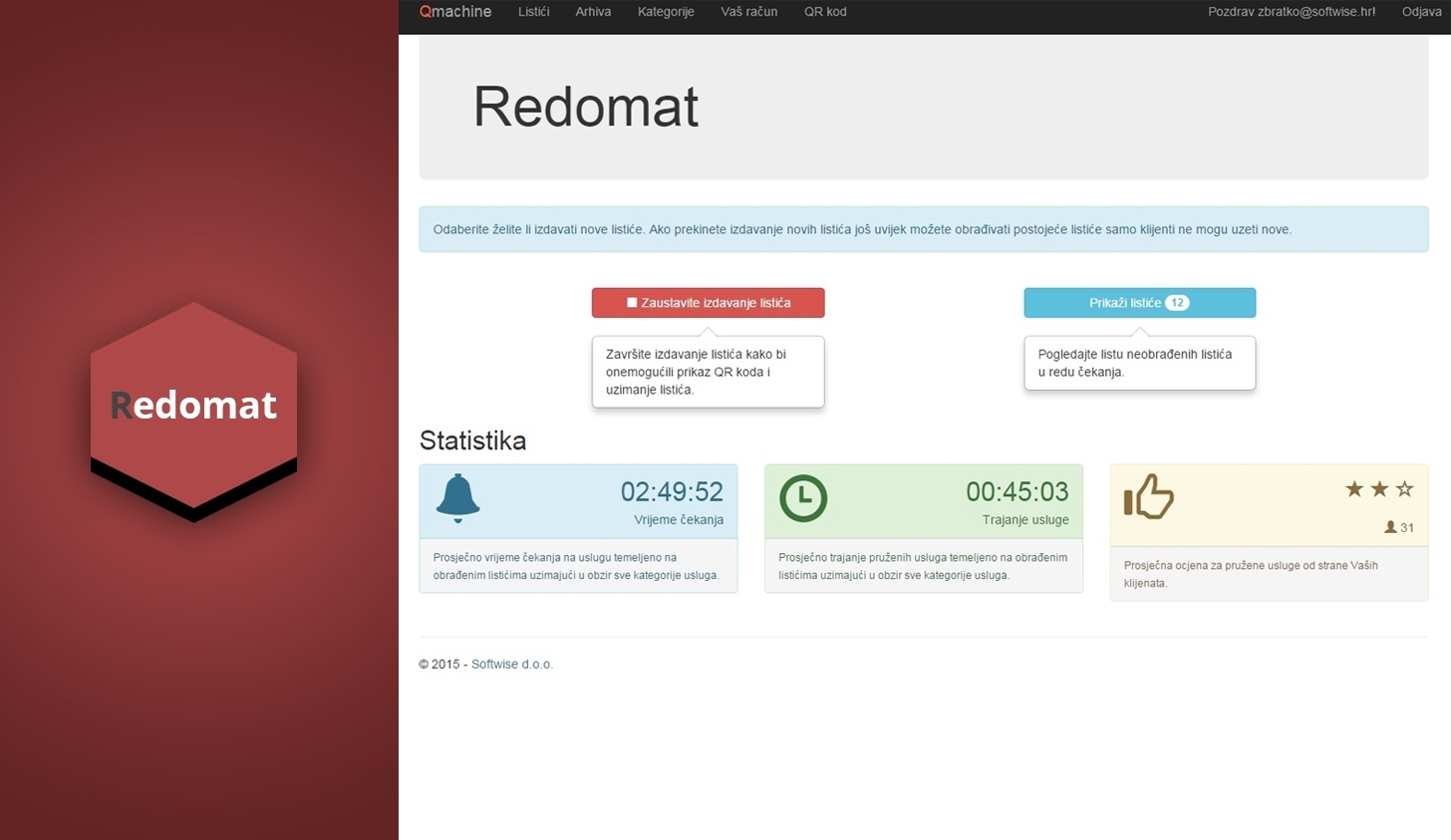This screenshot has height=840, width=1451.
Task: Click the person icon next to 31
Action: click(x=1390, y=527)
